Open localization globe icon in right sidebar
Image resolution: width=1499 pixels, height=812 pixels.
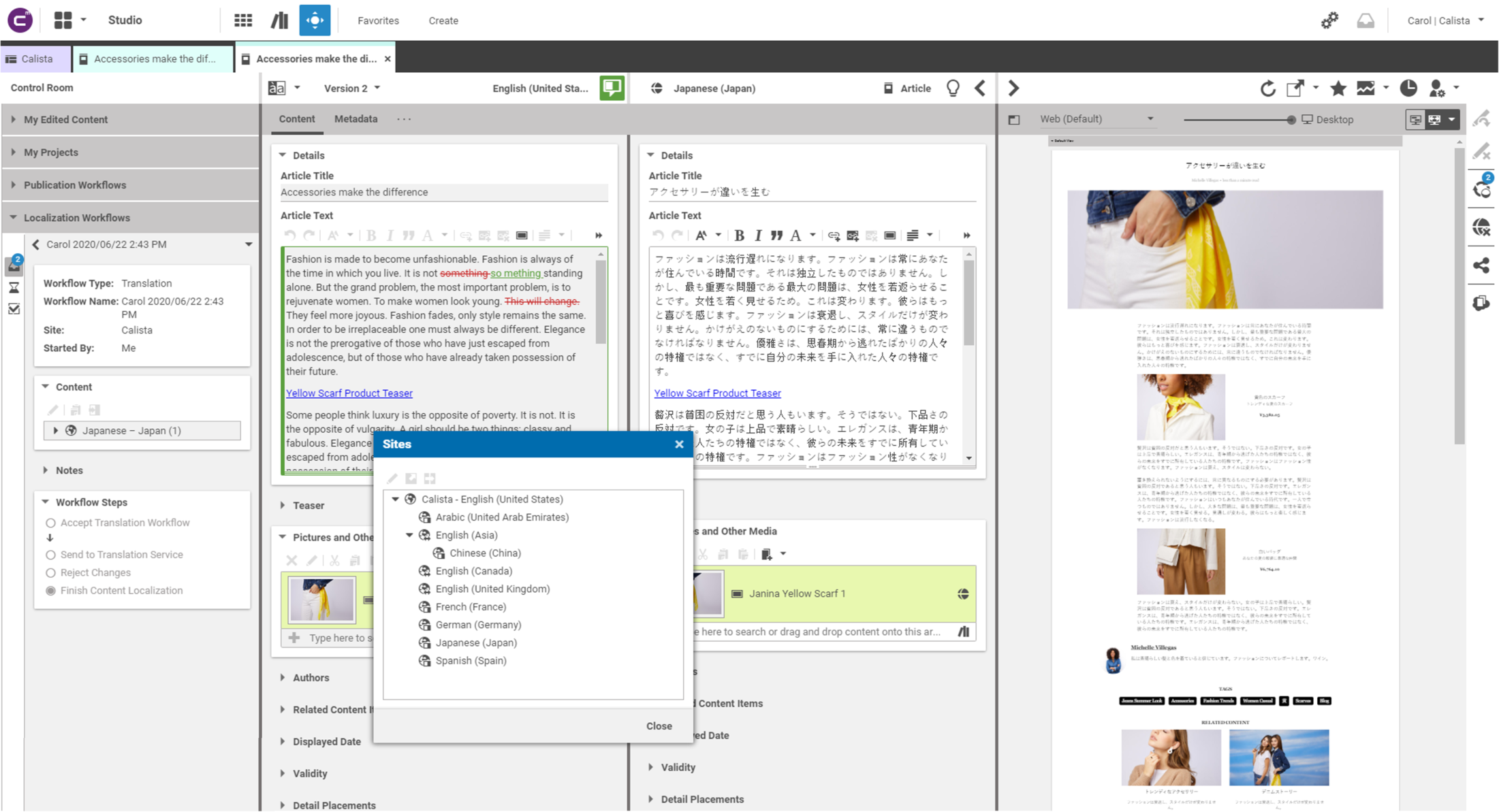pos(1481,227)
